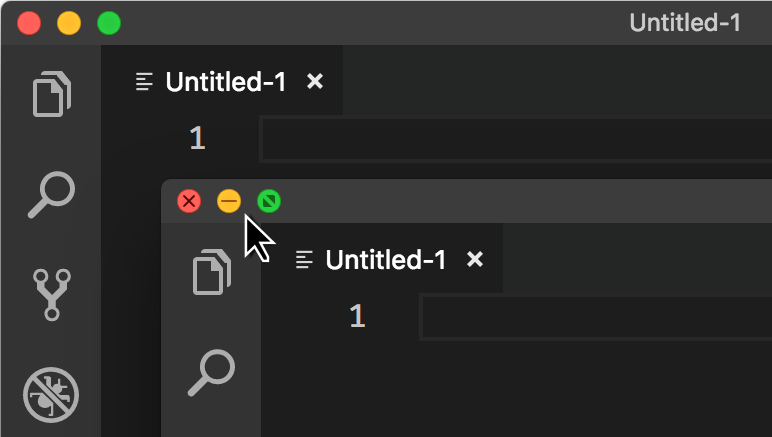The image size is (772, 437).
Task: Open Explorer in the foreground window's activity bar
Action: click(212, 272)
